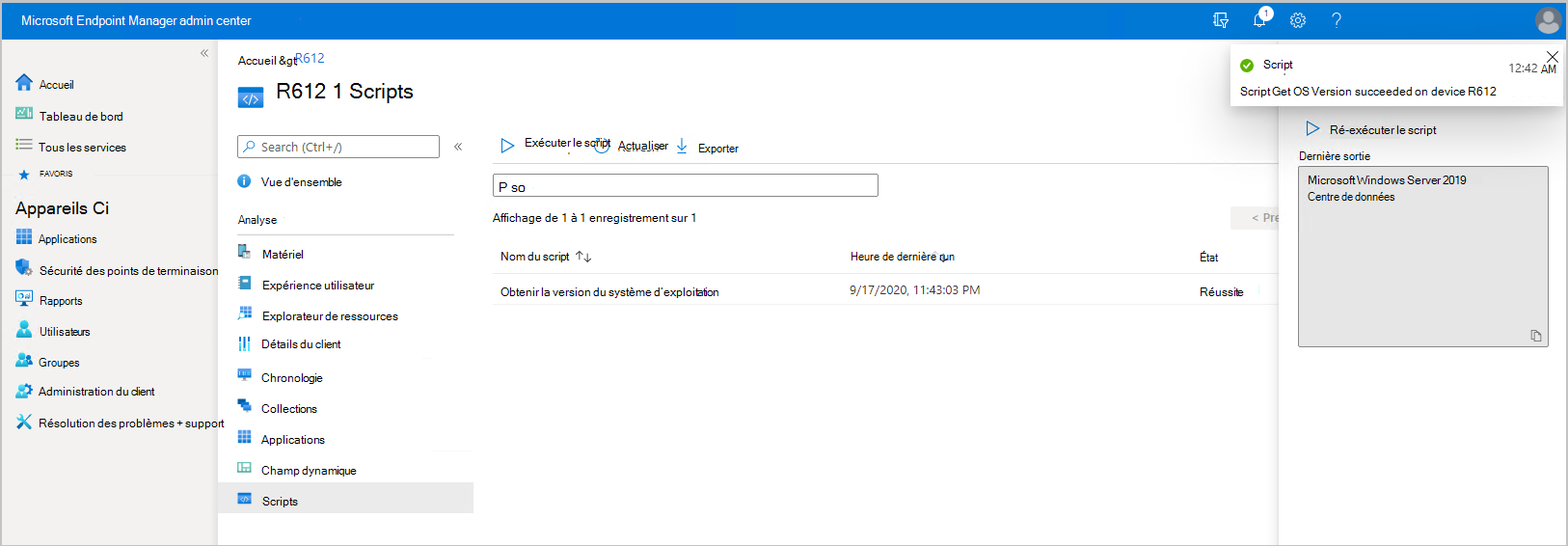The width and height of the screenshot is (1568, 546).
Task: Collapse the device menu pane
Action: [458, 147]
